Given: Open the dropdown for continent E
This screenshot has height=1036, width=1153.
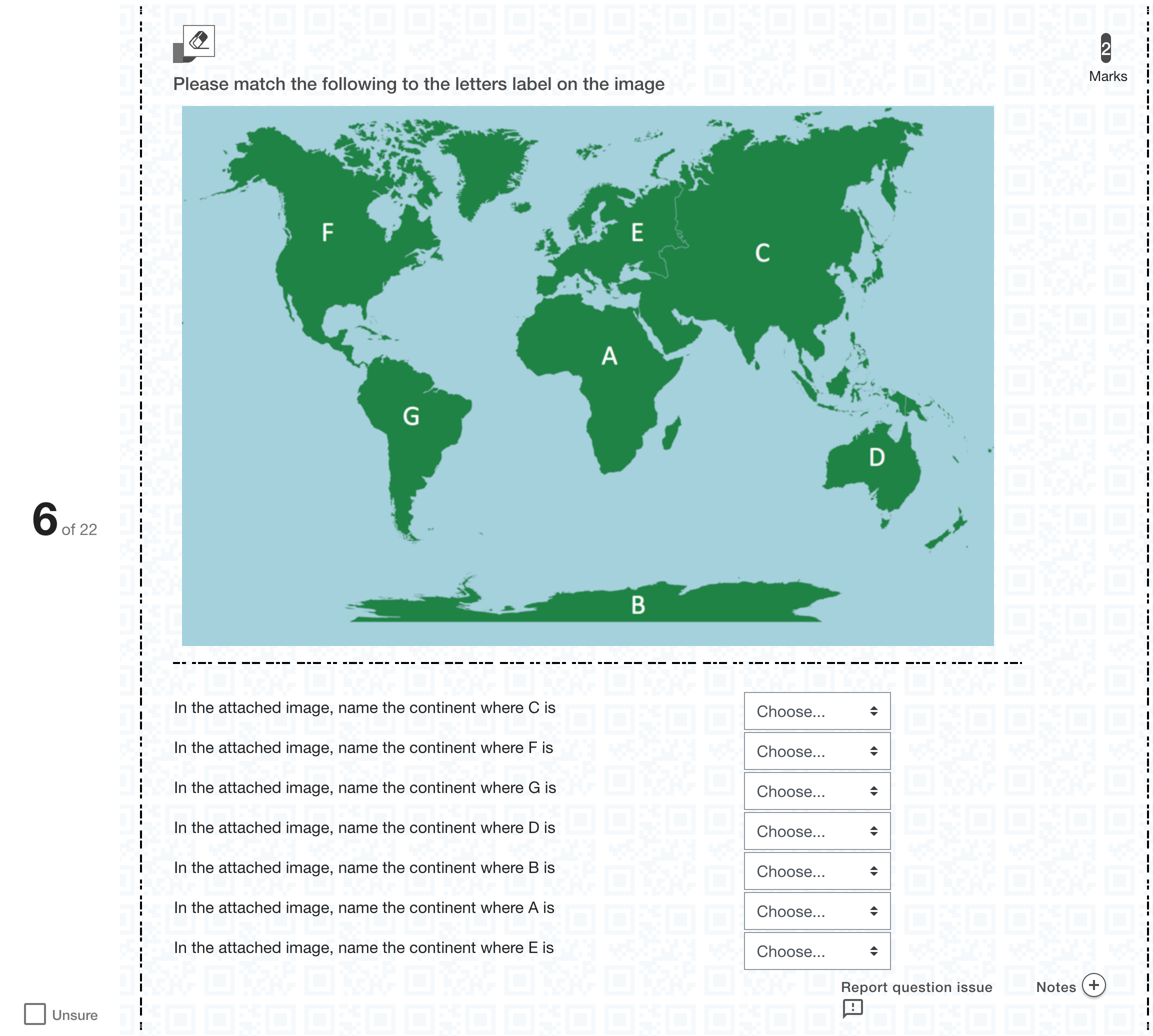Looking at the screenshot, I should click(816, 950).
